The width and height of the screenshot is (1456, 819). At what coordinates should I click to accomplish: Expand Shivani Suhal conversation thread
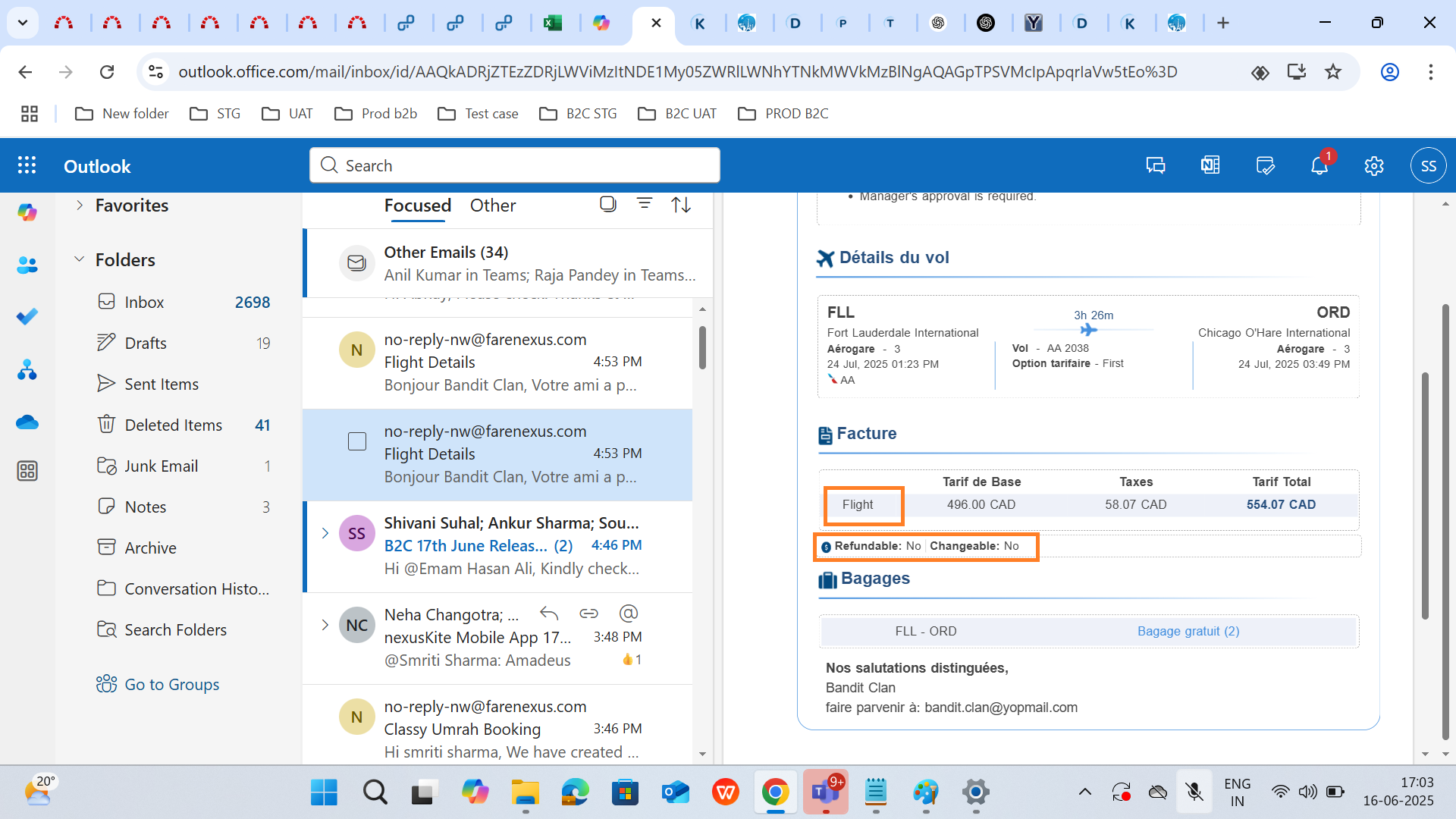325,533
